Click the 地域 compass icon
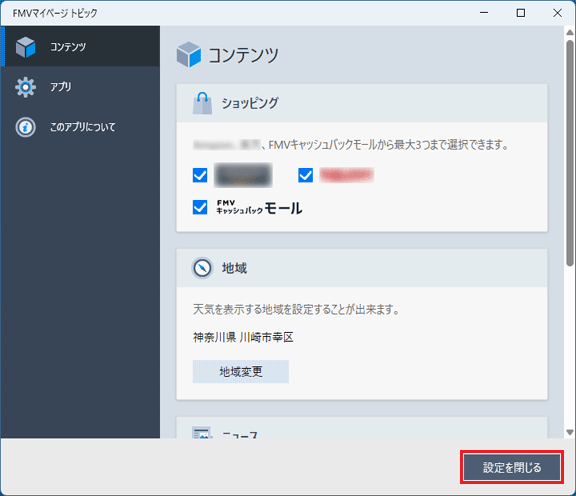 (202, 268)
